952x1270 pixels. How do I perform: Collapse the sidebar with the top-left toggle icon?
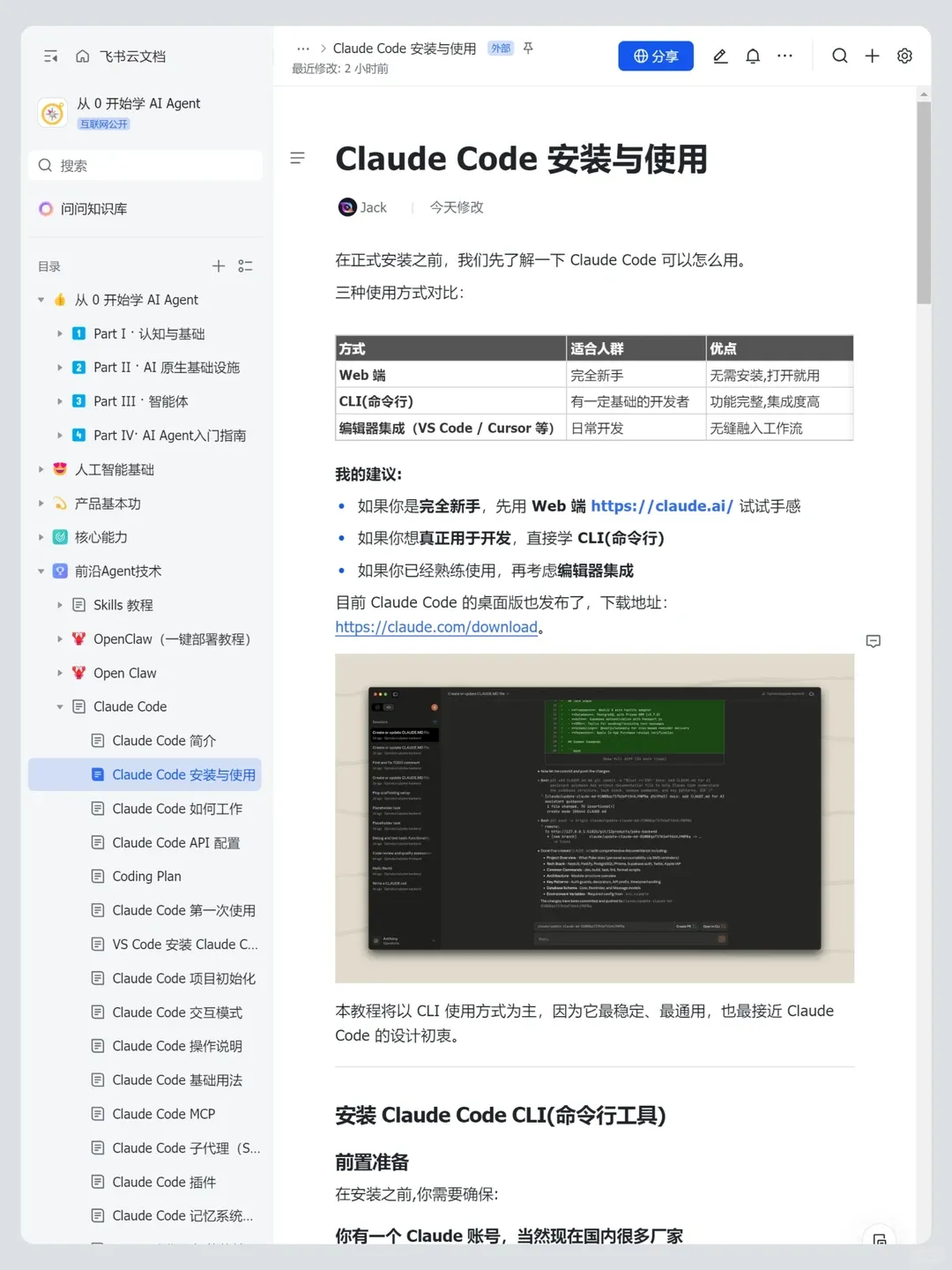click(51, 56)
